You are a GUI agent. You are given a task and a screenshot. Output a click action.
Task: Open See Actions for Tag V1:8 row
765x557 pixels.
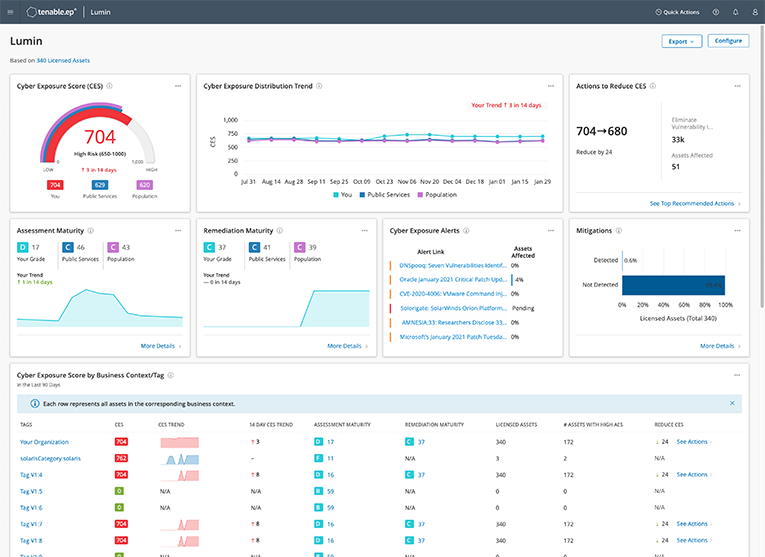point(694,540)
